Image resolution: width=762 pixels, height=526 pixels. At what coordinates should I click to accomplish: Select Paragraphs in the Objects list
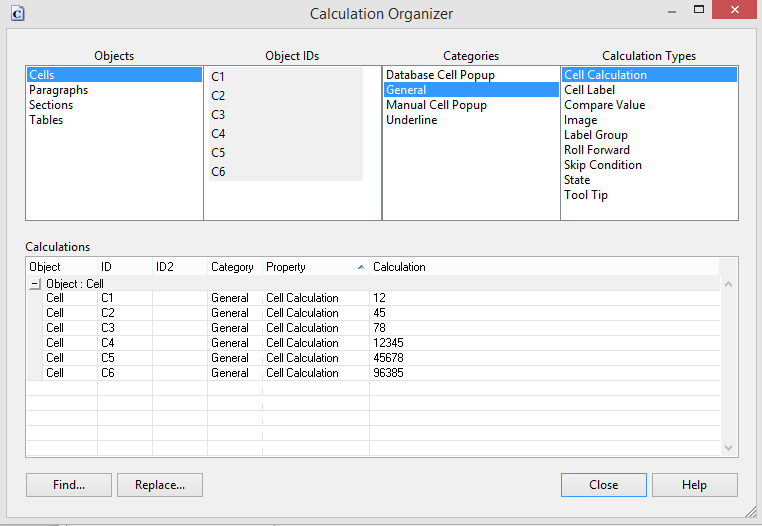tap(58, 90)
